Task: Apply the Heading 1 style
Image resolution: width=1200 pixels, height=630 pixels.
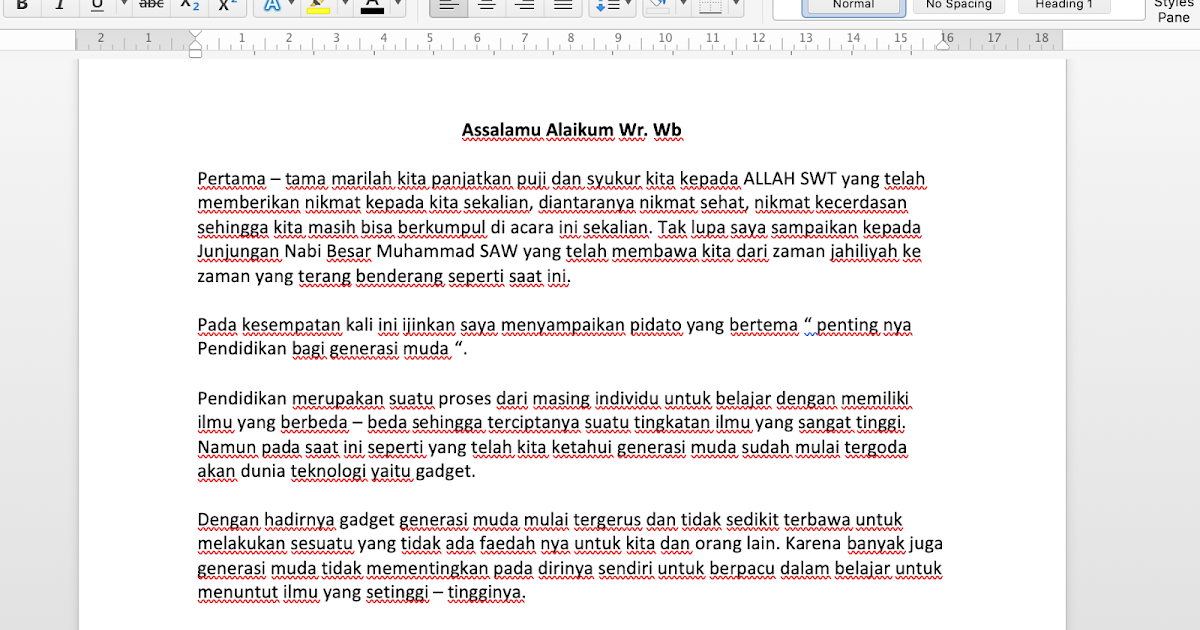Action: click(1064, 5)
